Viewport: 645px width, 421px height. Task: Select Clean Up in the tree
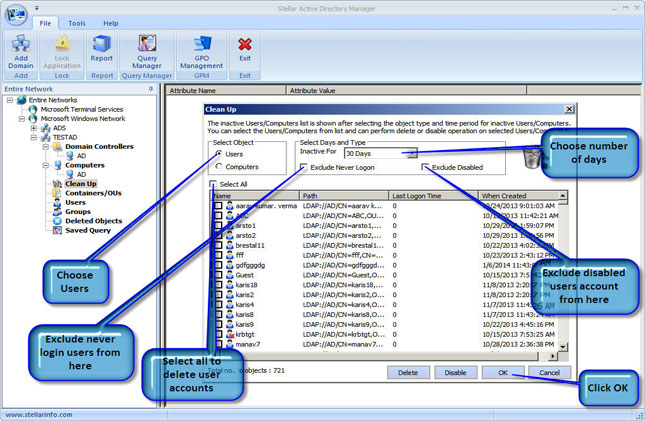[x=81, y=184]
